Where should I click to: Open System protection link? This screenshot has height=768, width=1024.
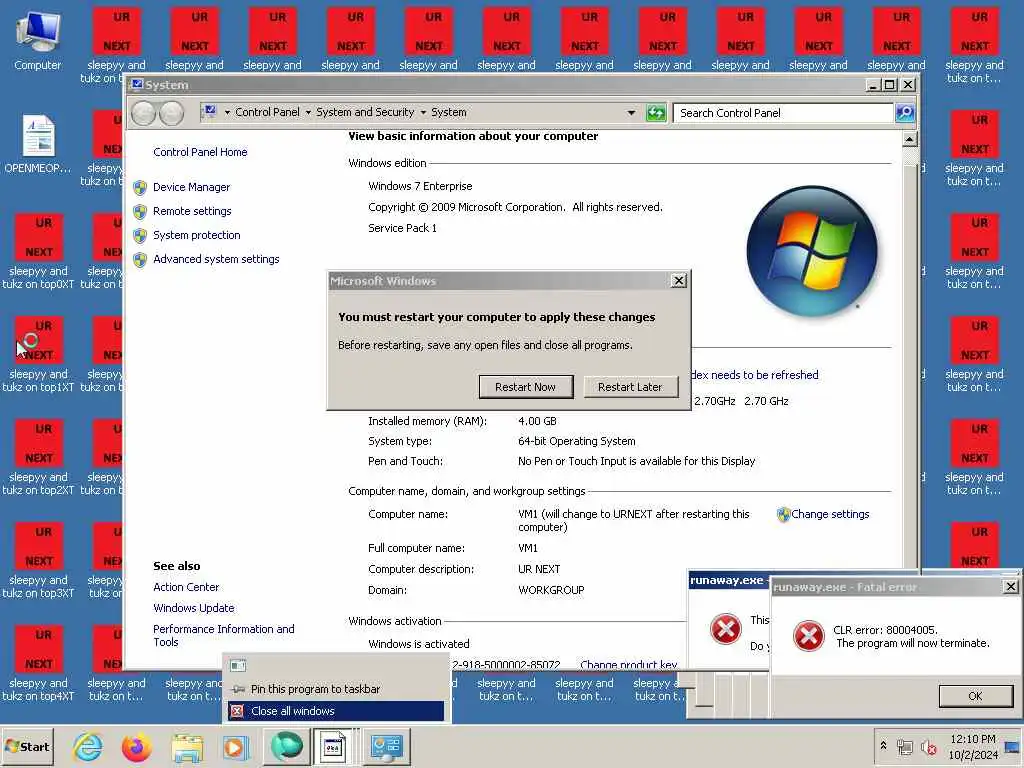(x=197, y=235)
